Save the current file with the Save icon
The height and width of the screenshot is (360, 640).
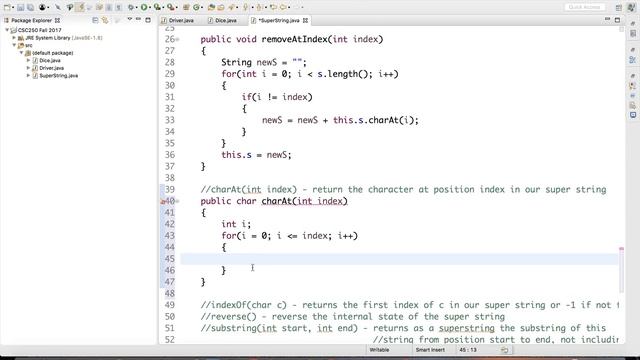click(20, 7)
